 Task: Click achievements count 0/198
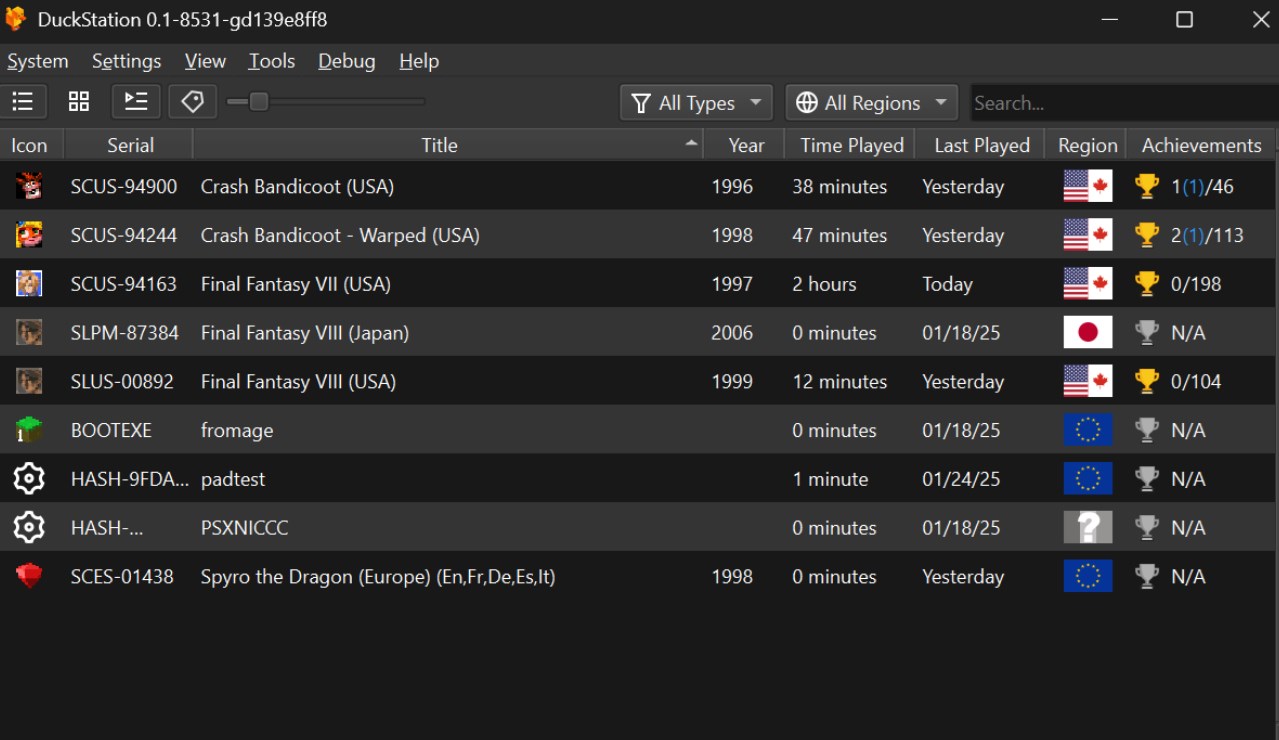[1196, 284]
